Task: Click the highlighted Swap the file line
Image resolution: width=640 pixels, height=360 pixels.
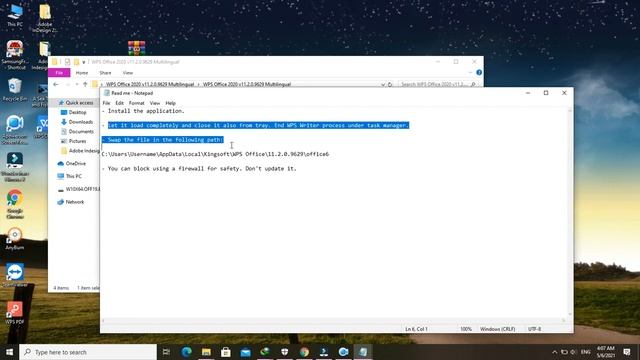Action: (162, 140)
